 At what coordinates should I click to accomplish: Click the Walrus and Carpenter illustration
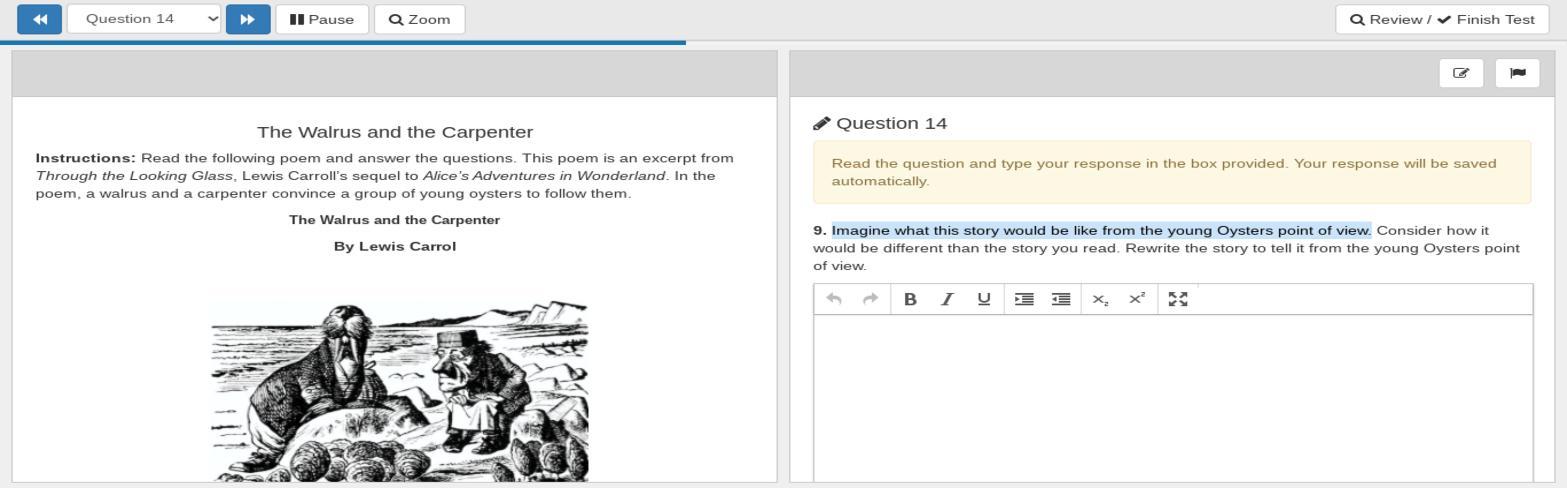399,389
